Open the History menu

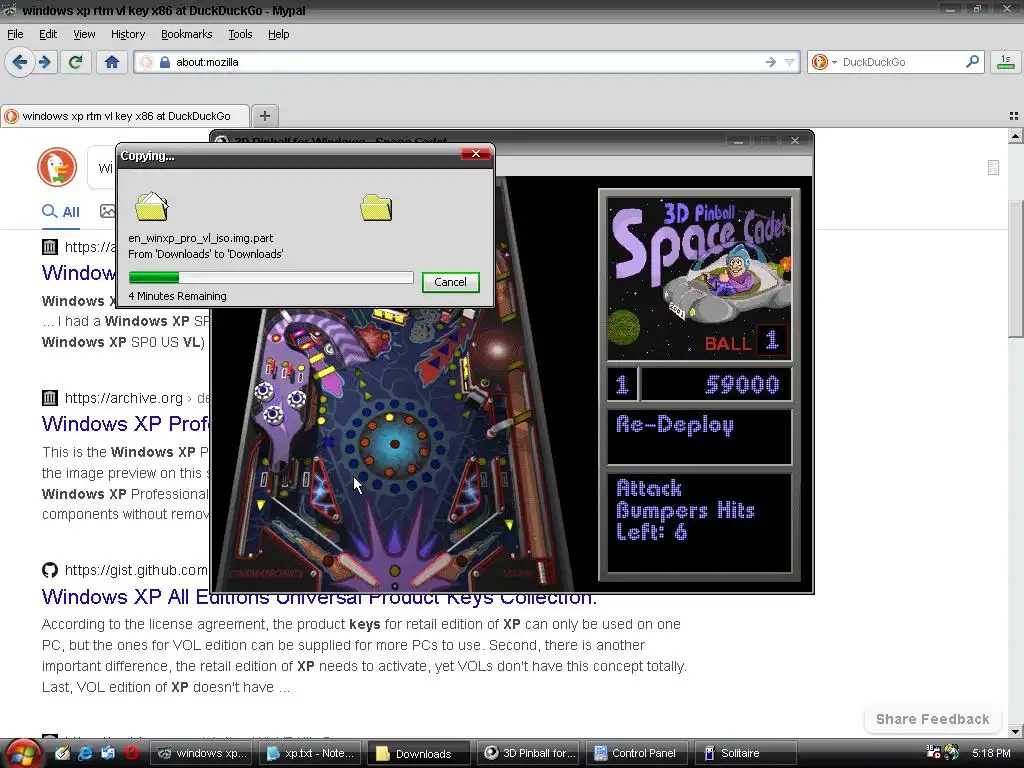tap(127, 34)
